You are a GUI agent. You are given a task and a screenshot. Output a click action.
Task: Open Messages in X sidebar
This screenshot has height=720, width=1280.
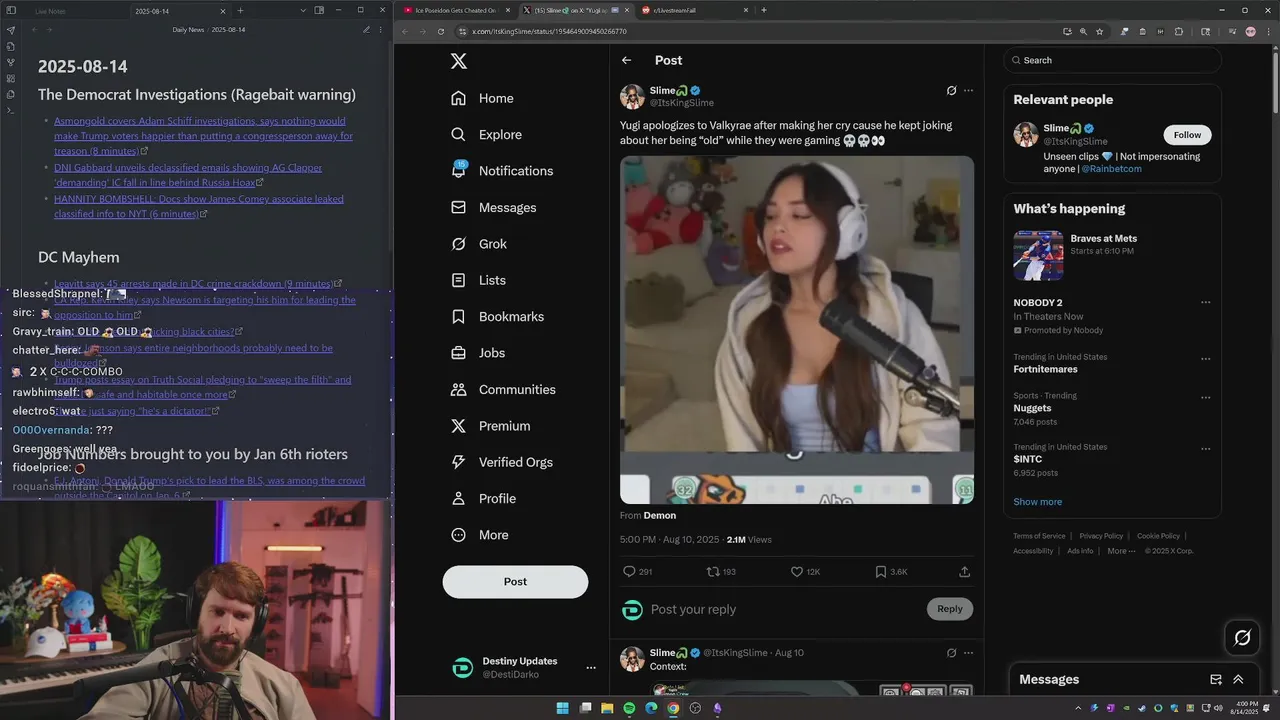pyautogui.click(x=494, y=207)
